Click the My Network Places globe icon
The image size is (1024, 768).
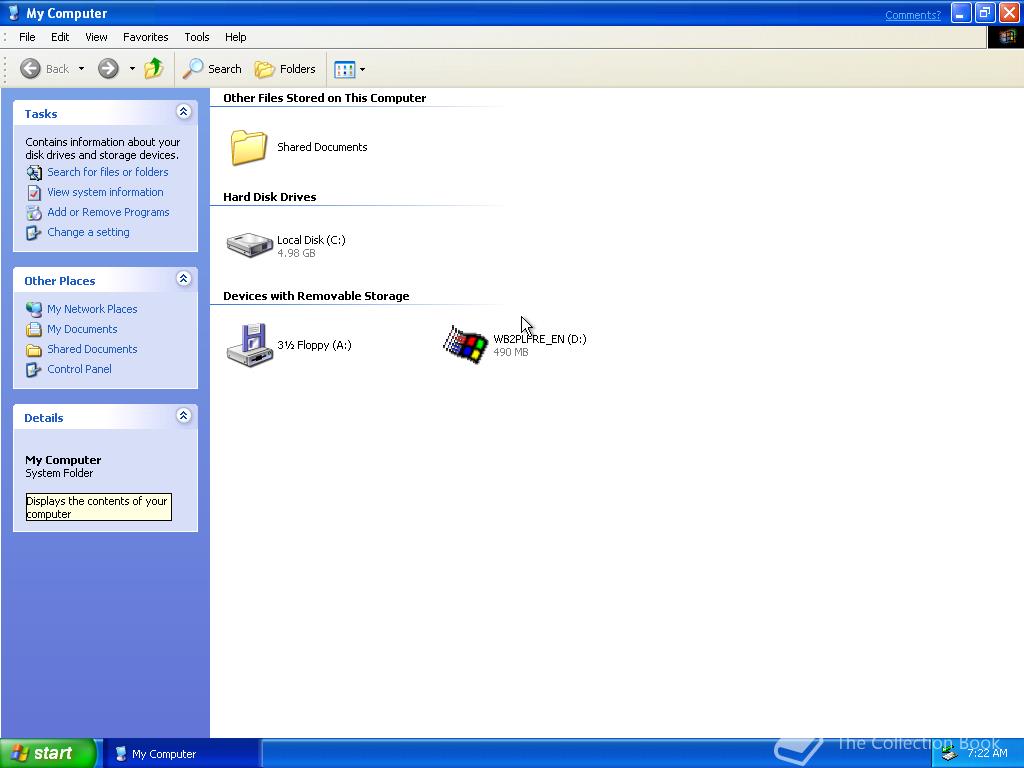coord(34,309)
